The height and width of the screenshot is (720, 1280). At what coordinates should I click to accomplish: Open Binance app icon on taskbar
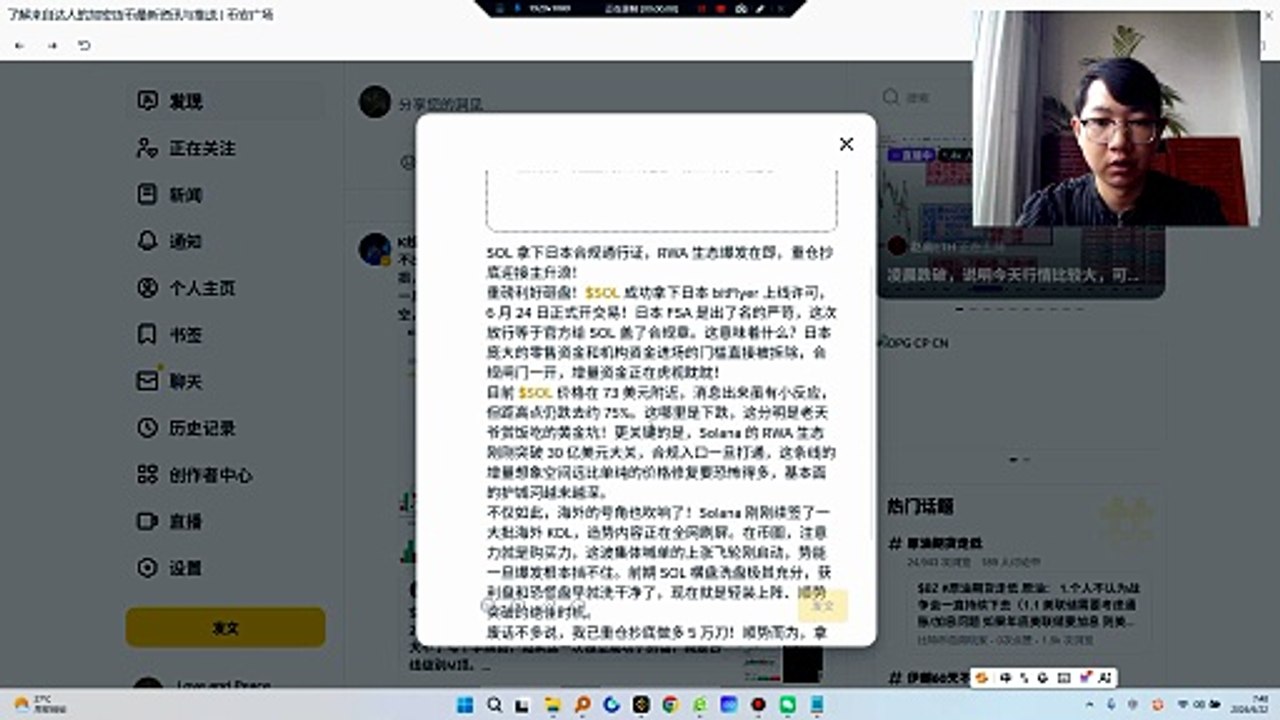pyautogui.click(x=641, y=705)
